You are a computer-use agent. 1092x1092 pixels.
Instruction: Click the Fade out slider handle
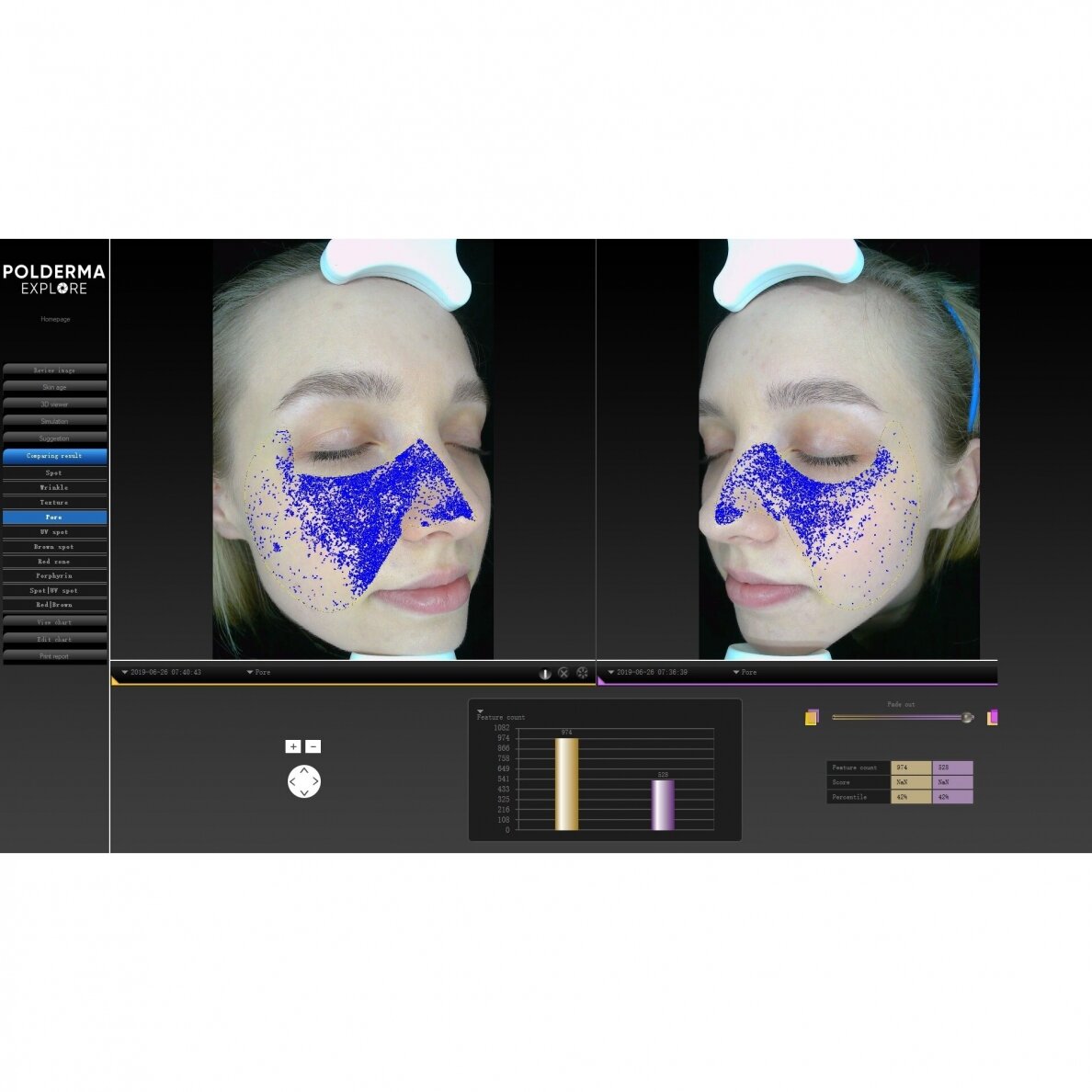967,717
